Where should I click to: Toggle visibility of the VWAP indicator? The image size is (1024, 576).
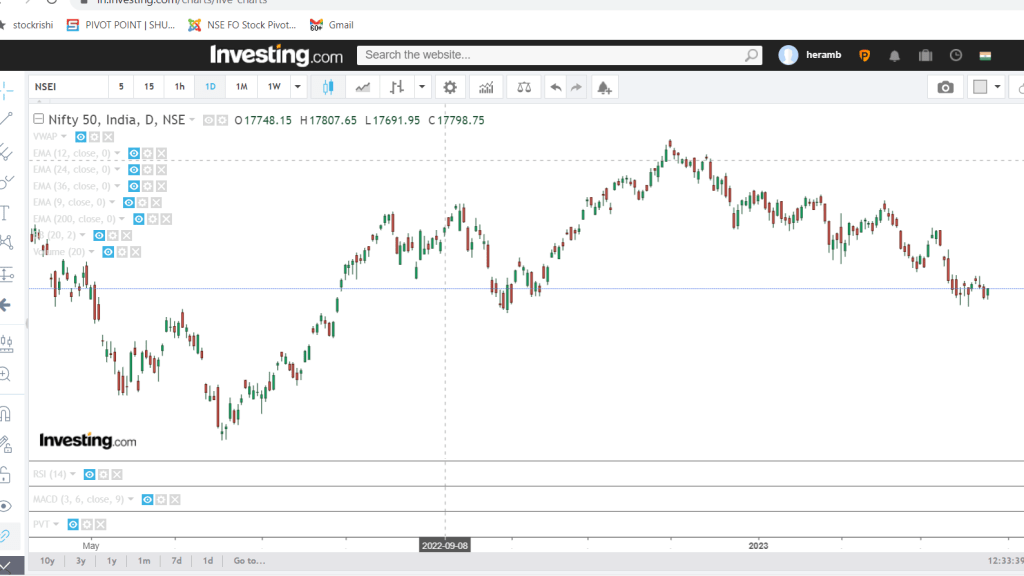tap(81, 136)
